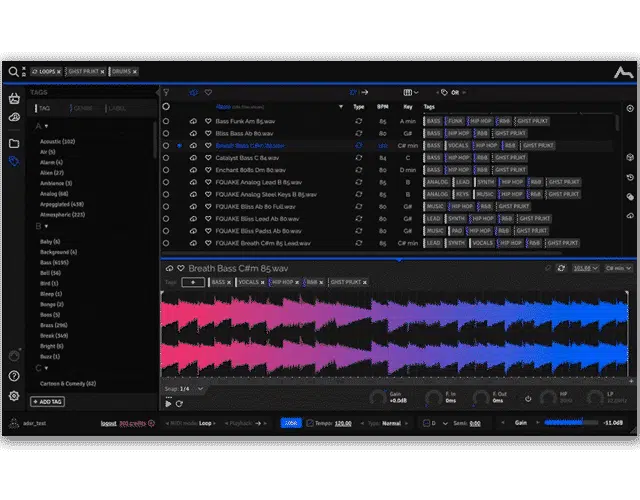Screen dimensions: 640x500
Task: Click the logout link
Action: pyautogui.click(x=109, y=423)
